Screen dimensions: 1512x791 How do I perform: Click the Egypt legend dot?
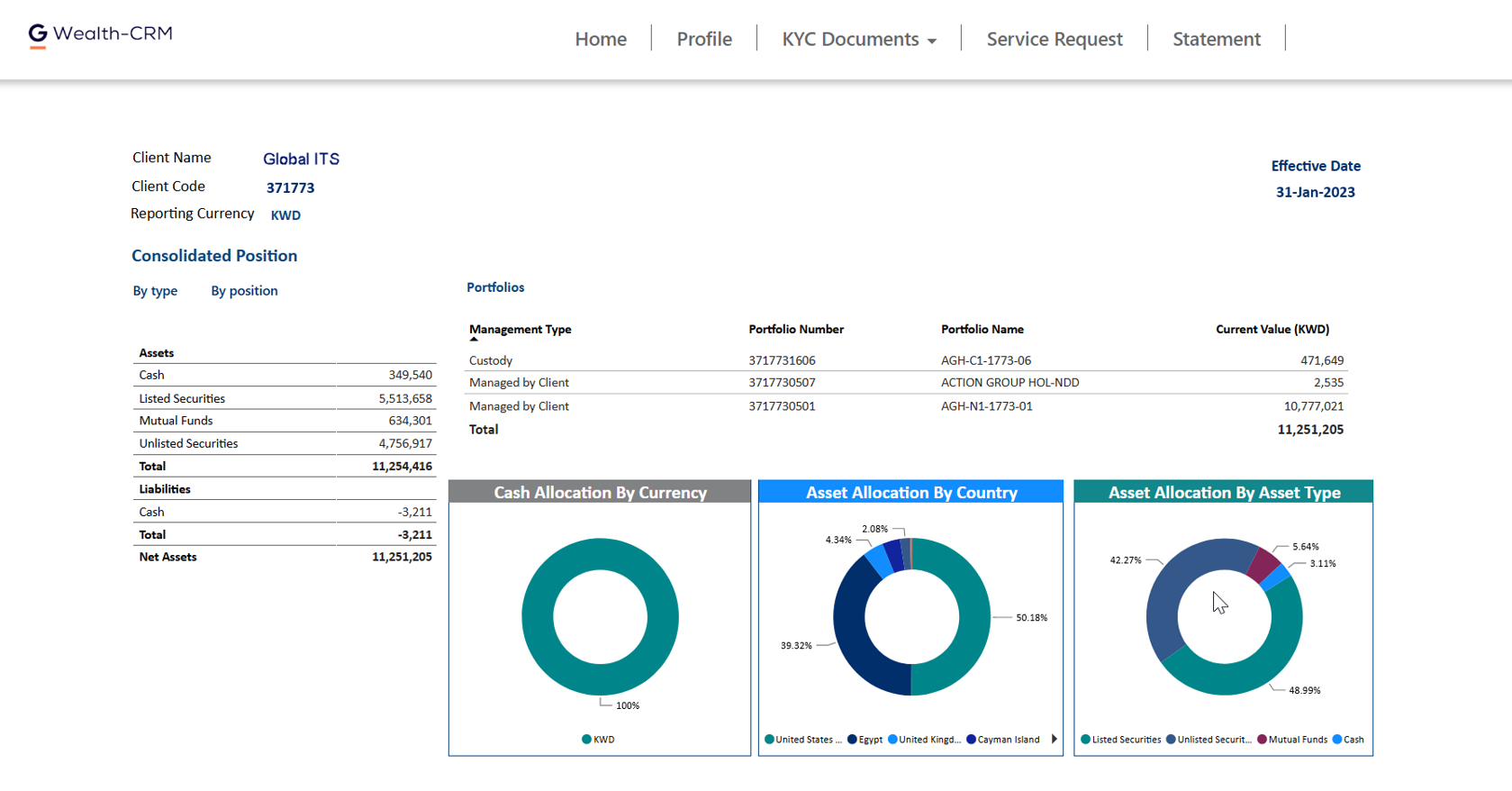click(852, 740)
